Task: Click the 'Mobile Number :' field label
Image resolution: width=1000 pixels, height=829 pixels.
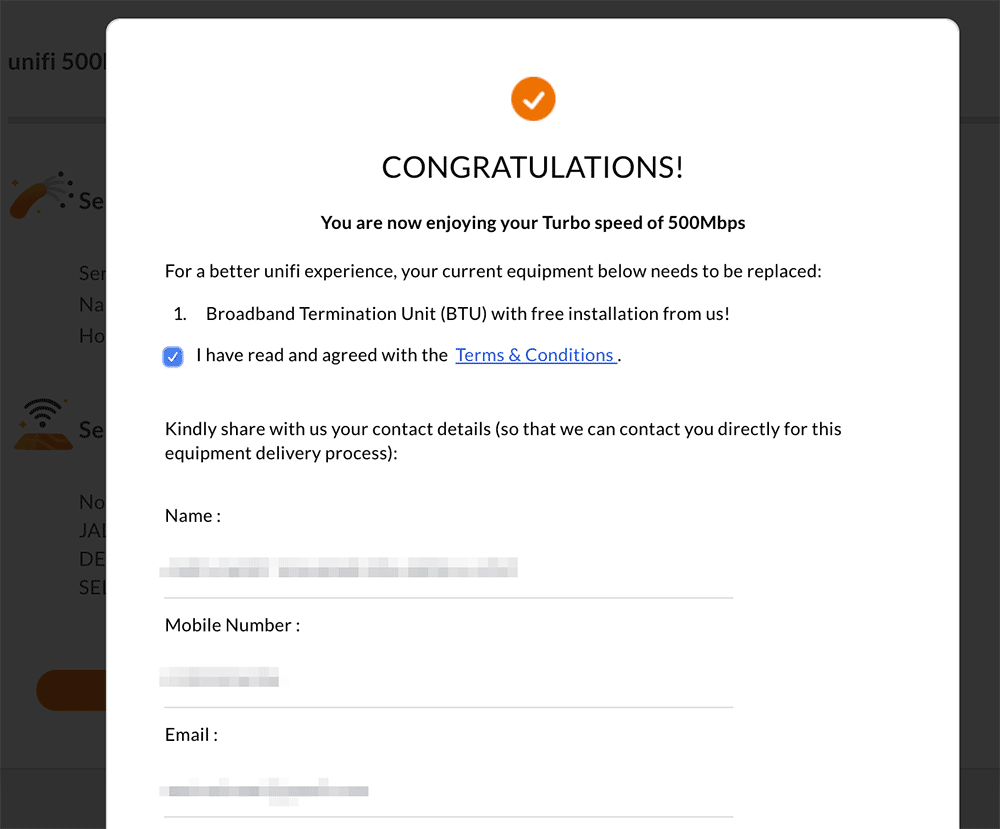Action: click(232, 626)
